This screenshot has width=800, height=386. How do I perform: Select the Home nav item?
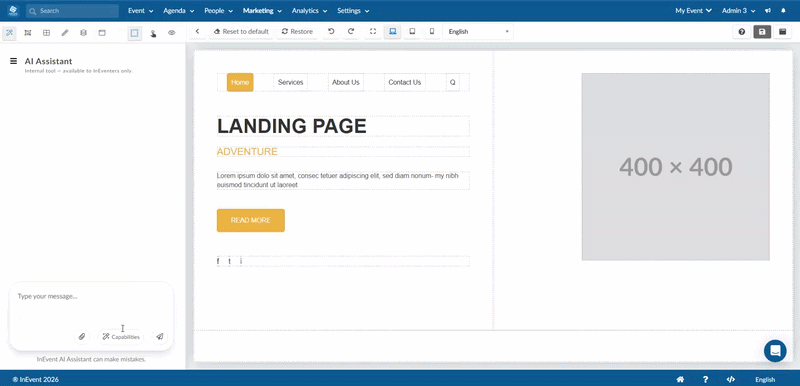[x=240, y=82]
